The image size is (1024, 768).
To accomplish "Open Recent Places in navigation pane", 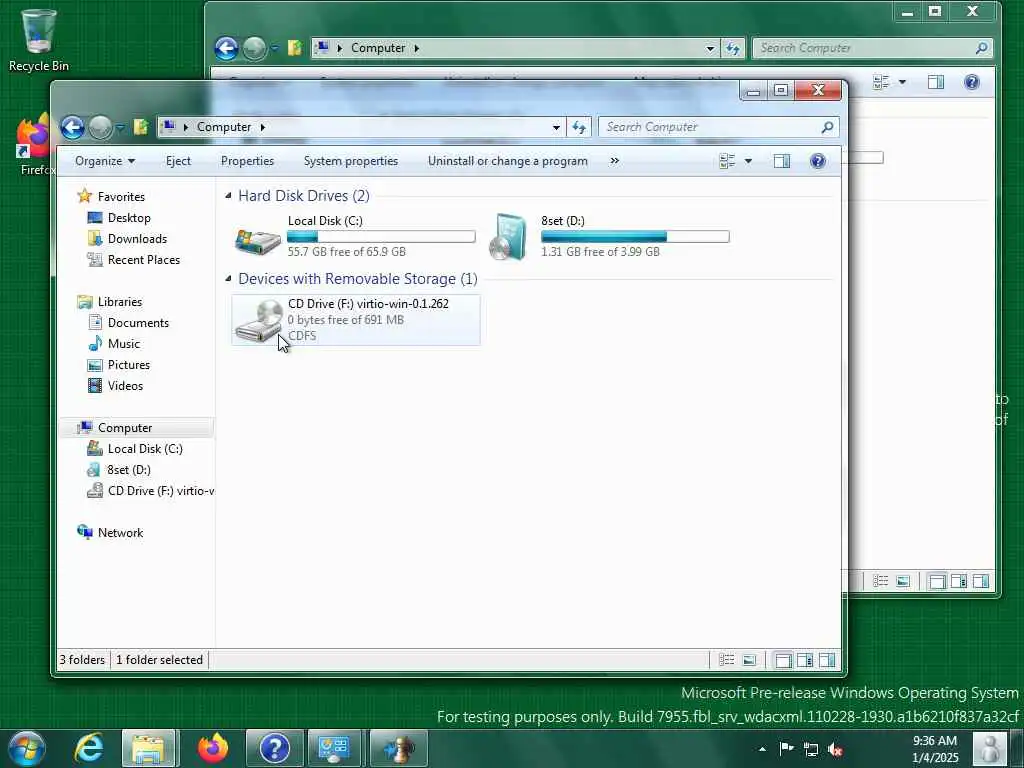I will pos(143,259).
